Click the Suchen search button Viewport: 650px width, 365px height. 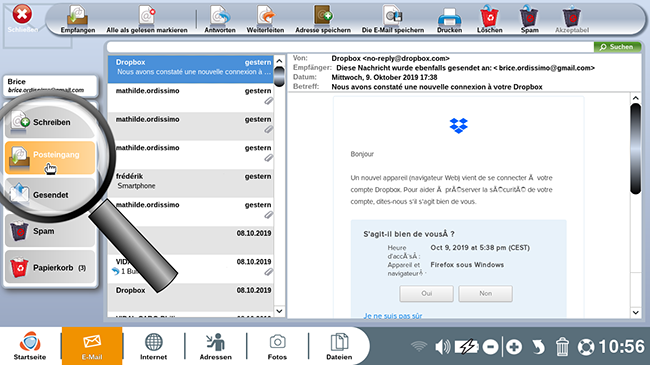pyautogui.click(x=617, y=47)
